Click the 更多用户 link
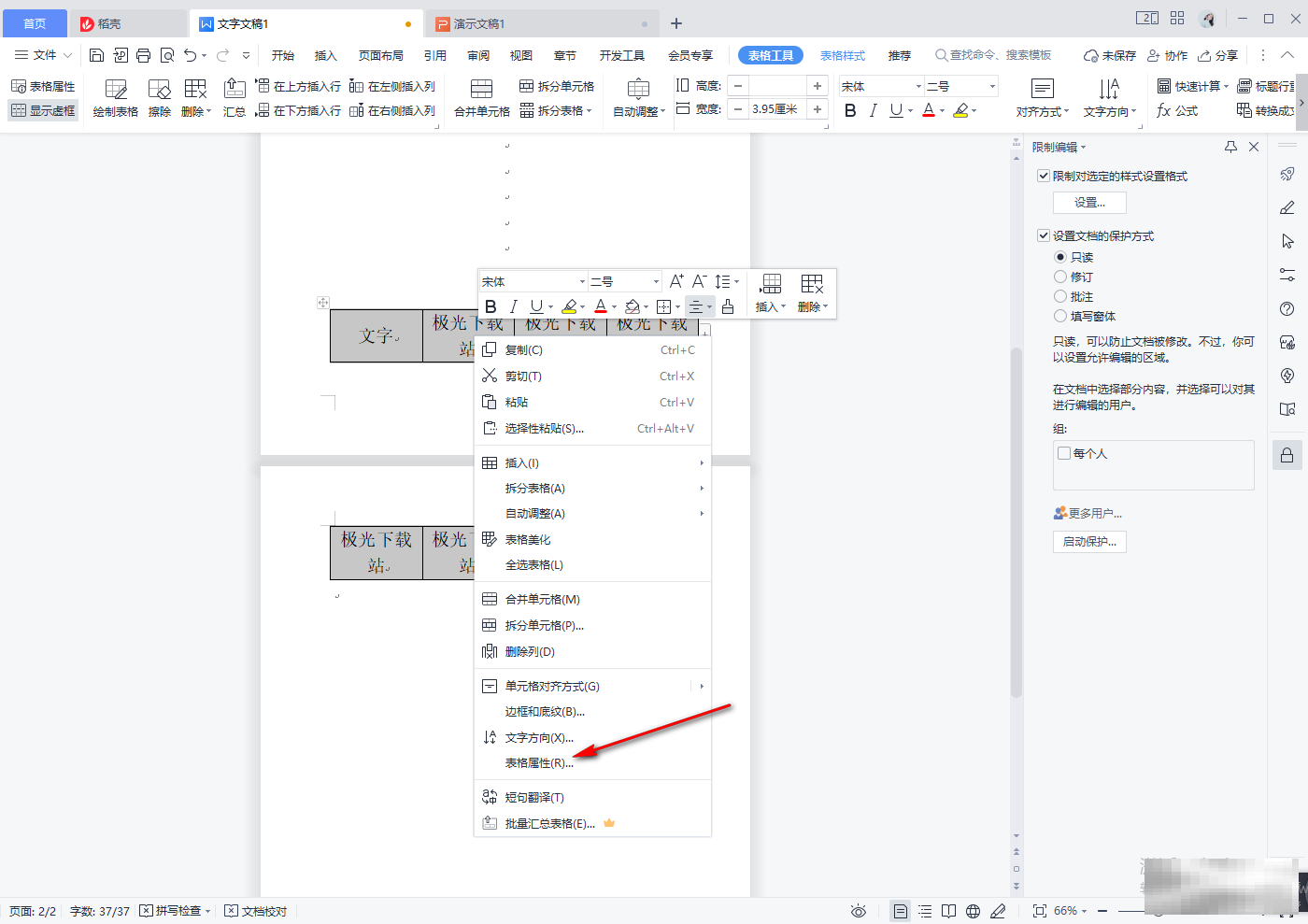The image size is (1308, 924). tap(1087, 512)
